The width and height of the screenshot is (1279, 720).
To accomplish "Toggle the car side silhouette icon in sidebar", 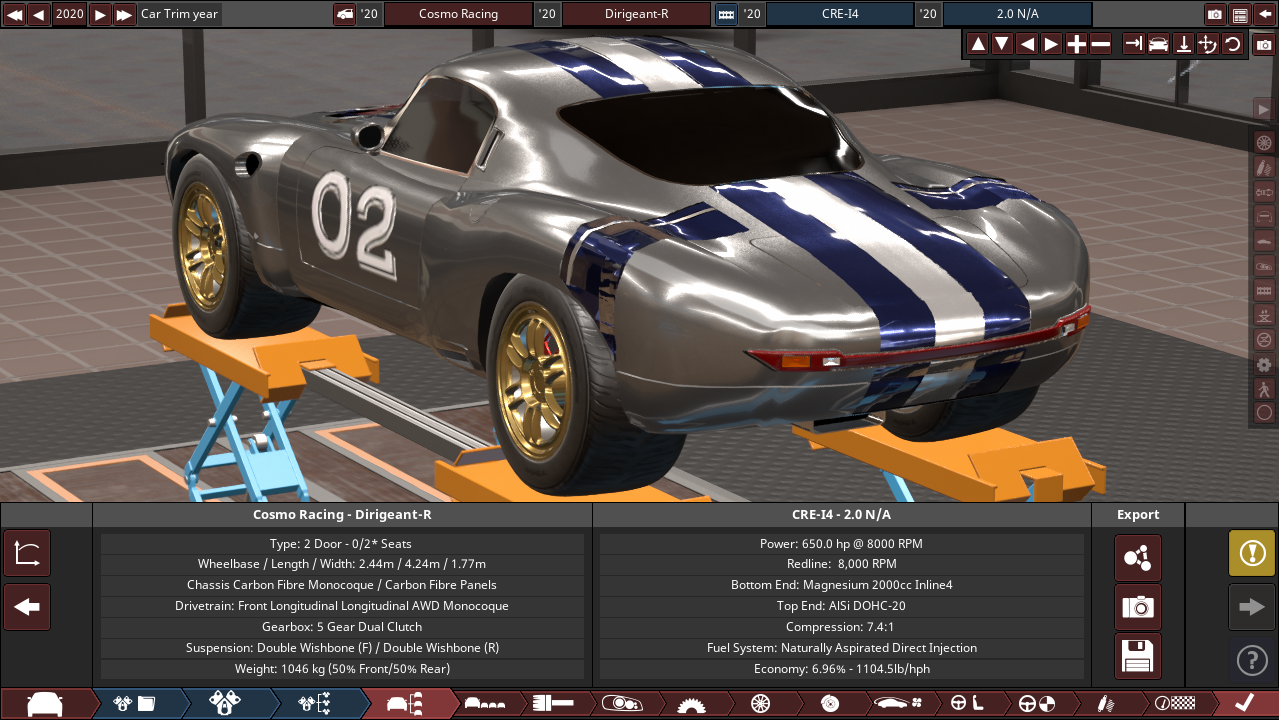I will (x=1264, y=241).
